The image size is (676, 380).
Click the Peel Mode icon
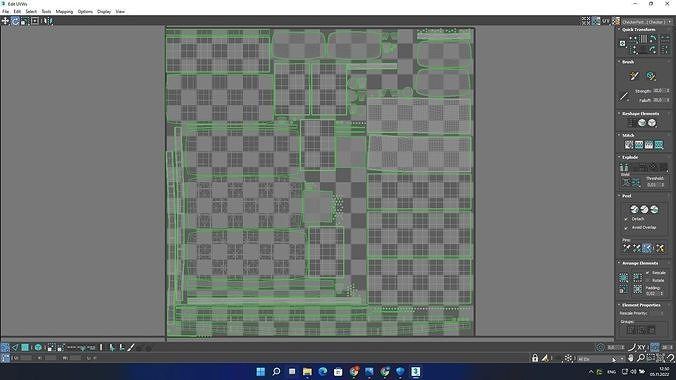pyautogui.click(x=644, y=209)
